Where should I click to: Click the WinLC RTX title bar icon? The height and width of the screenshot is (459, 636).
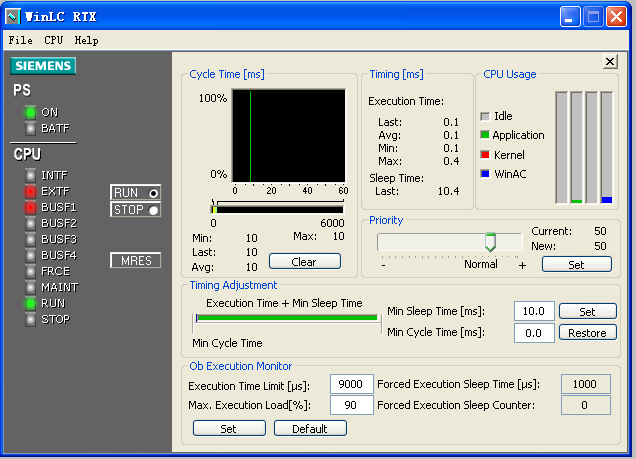point(12,17)
